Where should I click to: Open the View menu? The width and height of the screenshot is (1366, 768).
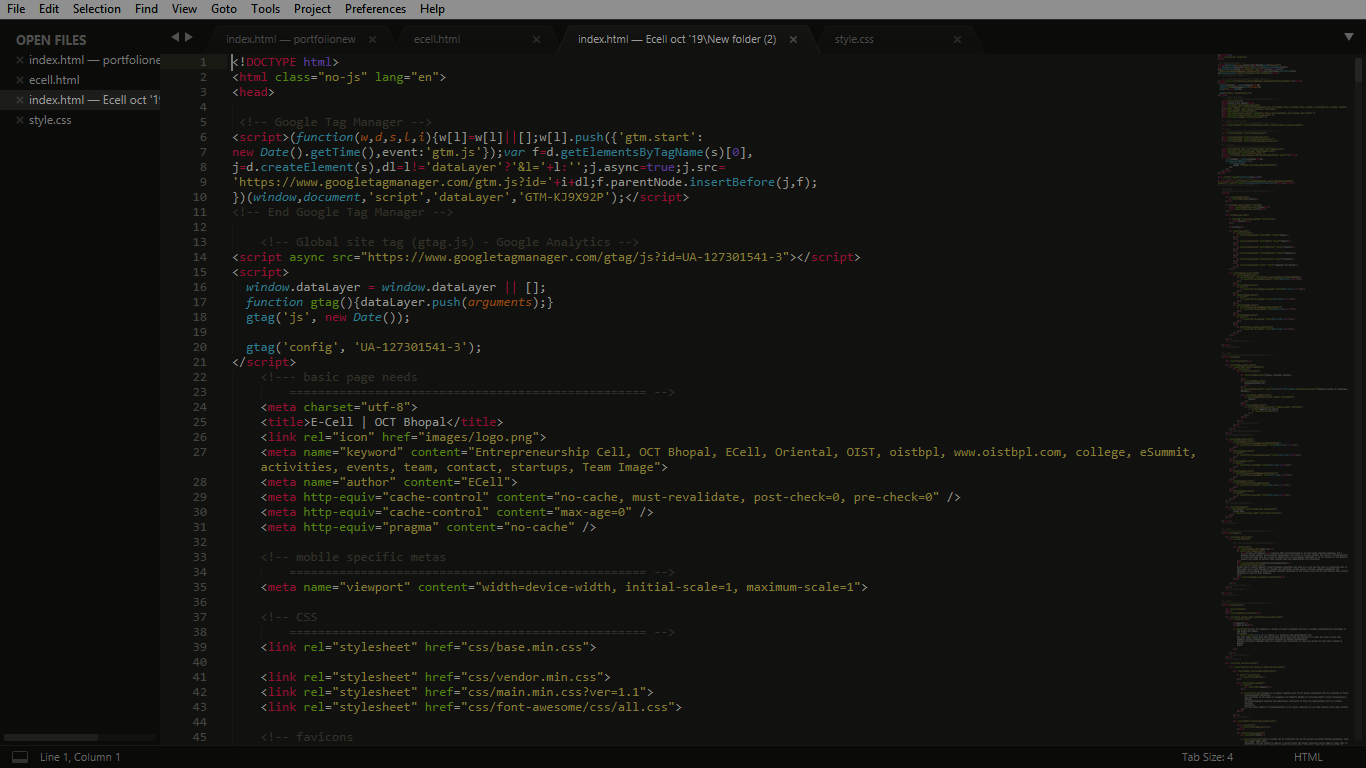click(184, 9)
